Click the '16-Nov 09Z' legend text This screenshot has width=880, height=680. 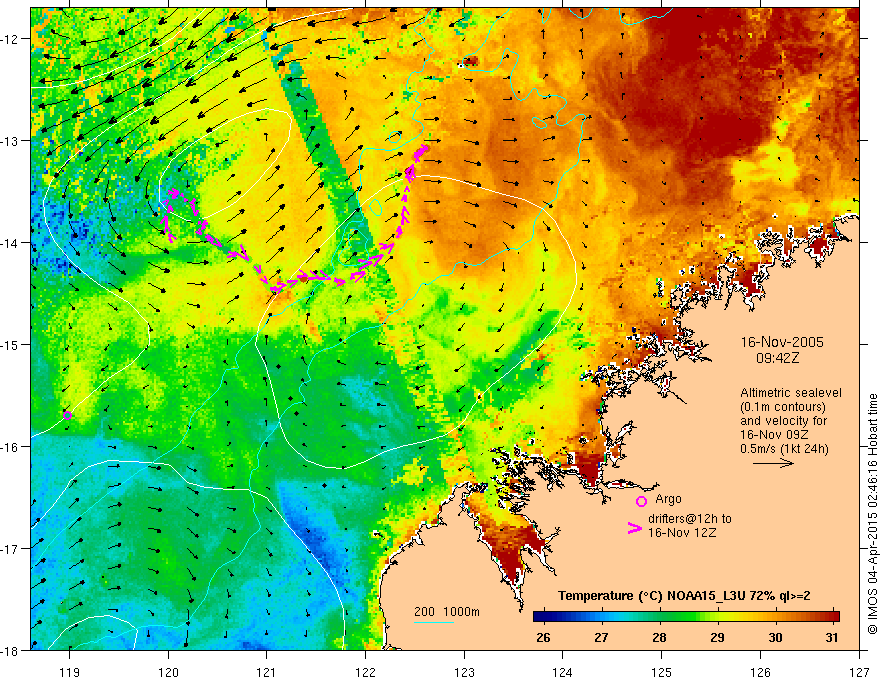pos(775,434)
